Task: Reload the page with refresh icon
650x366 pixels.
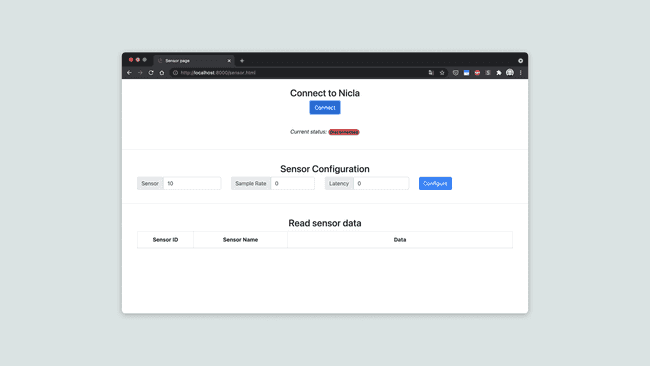Action: click(x=151, y=73)
